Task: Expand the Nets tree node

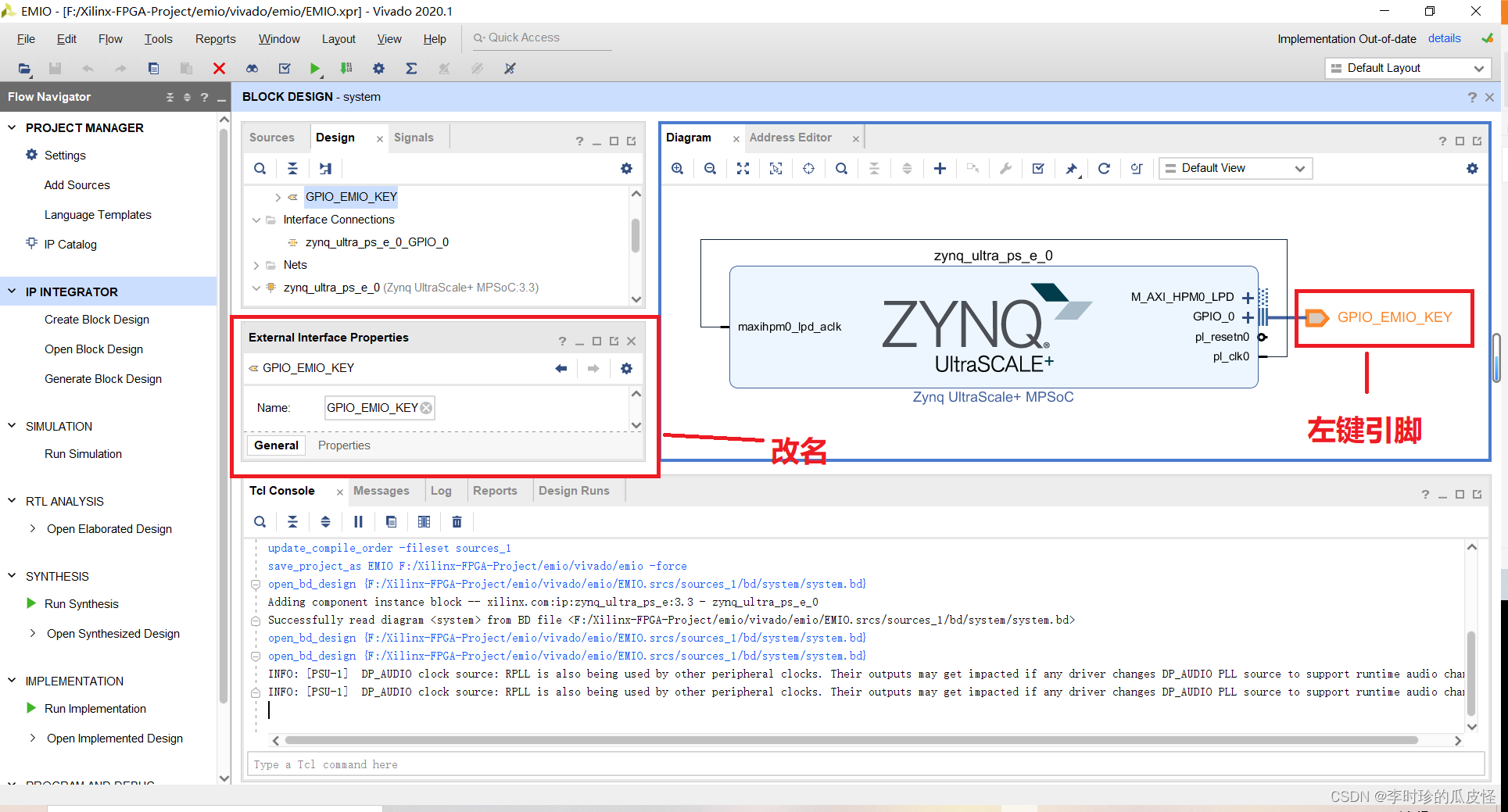Action: pos(256,265)
